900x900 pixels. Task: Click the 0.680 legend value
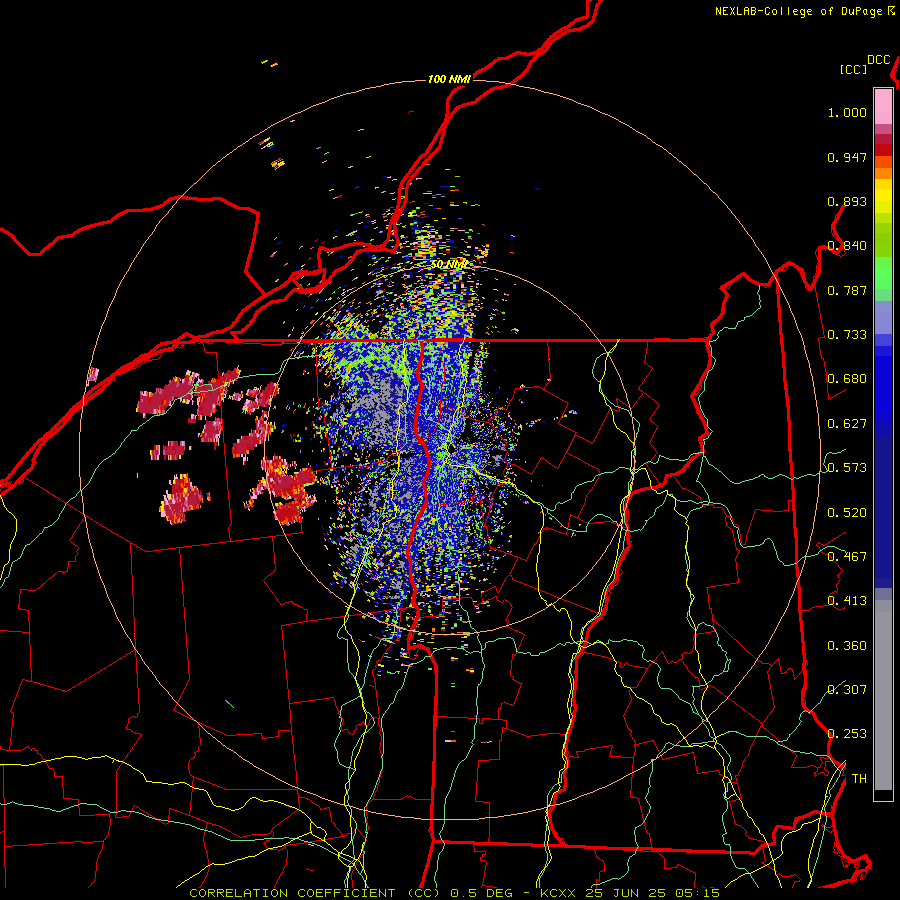coord(847,379)
